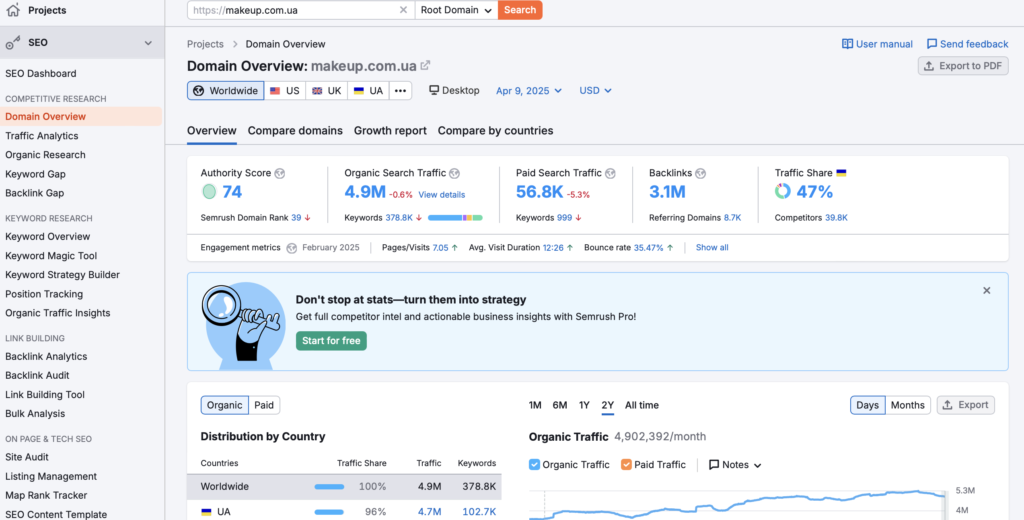Dismiss the Semrush Pro banner

[x=987, y=290]
